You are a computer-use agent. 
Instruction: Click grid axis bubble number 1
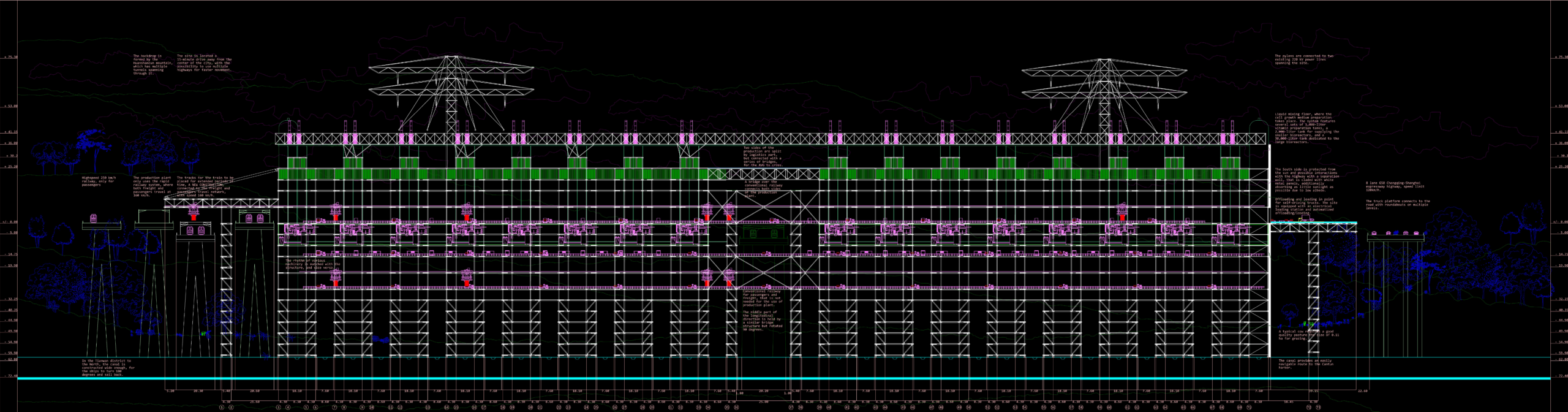click(x=222, y=407)
